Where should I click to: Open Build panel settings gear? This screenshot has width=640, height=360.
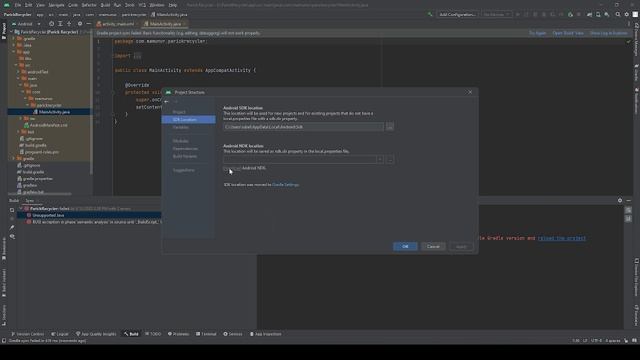(620, 200)
